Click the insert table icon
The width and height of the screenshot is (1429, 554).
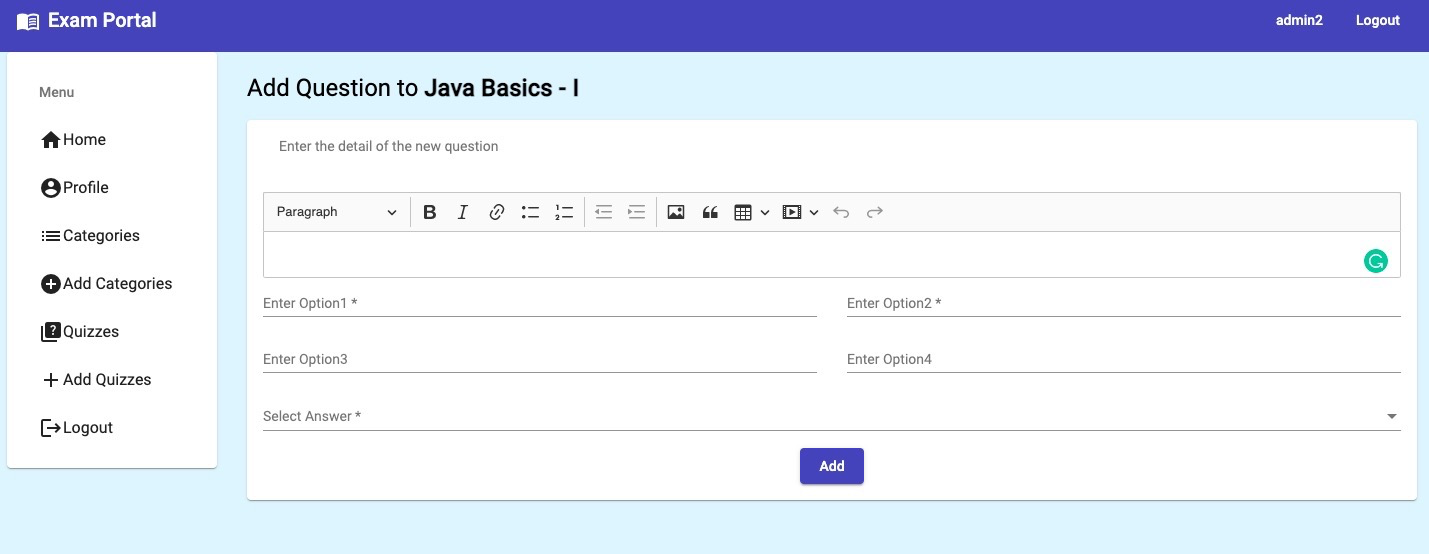743,212
